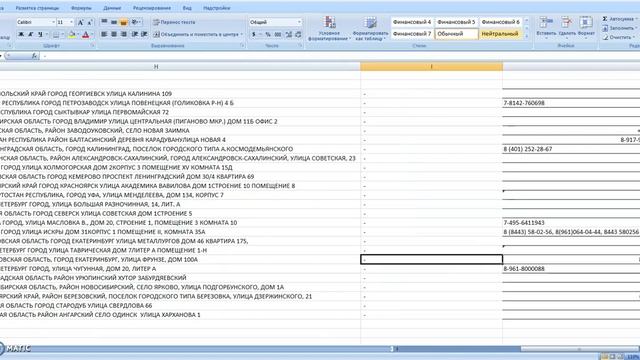Image resolution: width=640 pixels, height=360 pixels.
Task: Open the underline style dropdown arrow
Action: (47, 35)
